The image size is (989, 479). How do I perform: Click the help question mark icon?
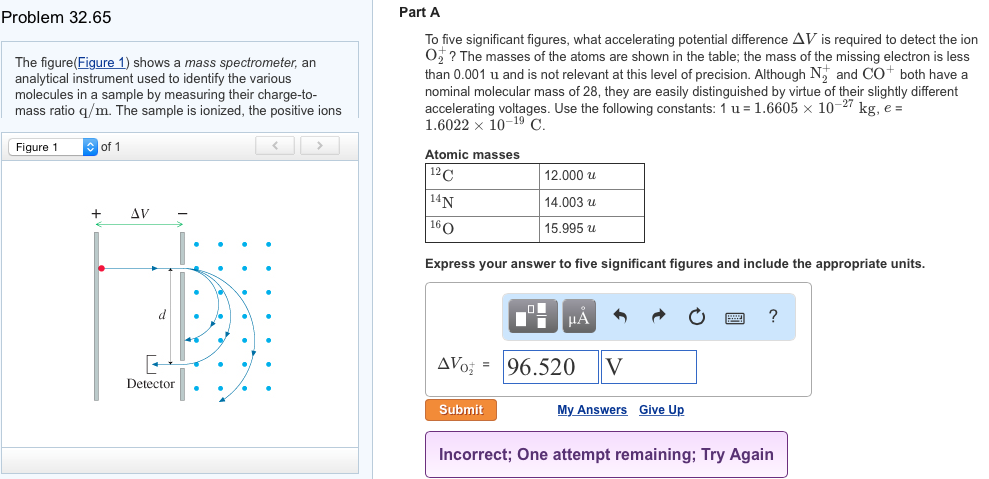[774, 316]
